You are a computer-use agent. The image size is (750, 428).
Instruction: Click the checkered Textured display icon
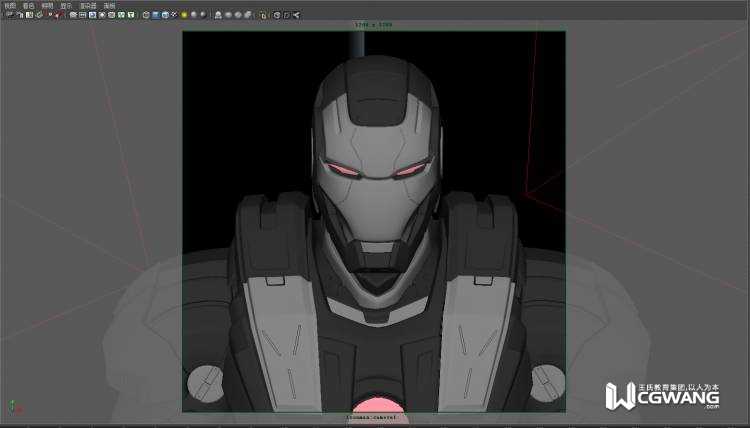tap(174, 15)
